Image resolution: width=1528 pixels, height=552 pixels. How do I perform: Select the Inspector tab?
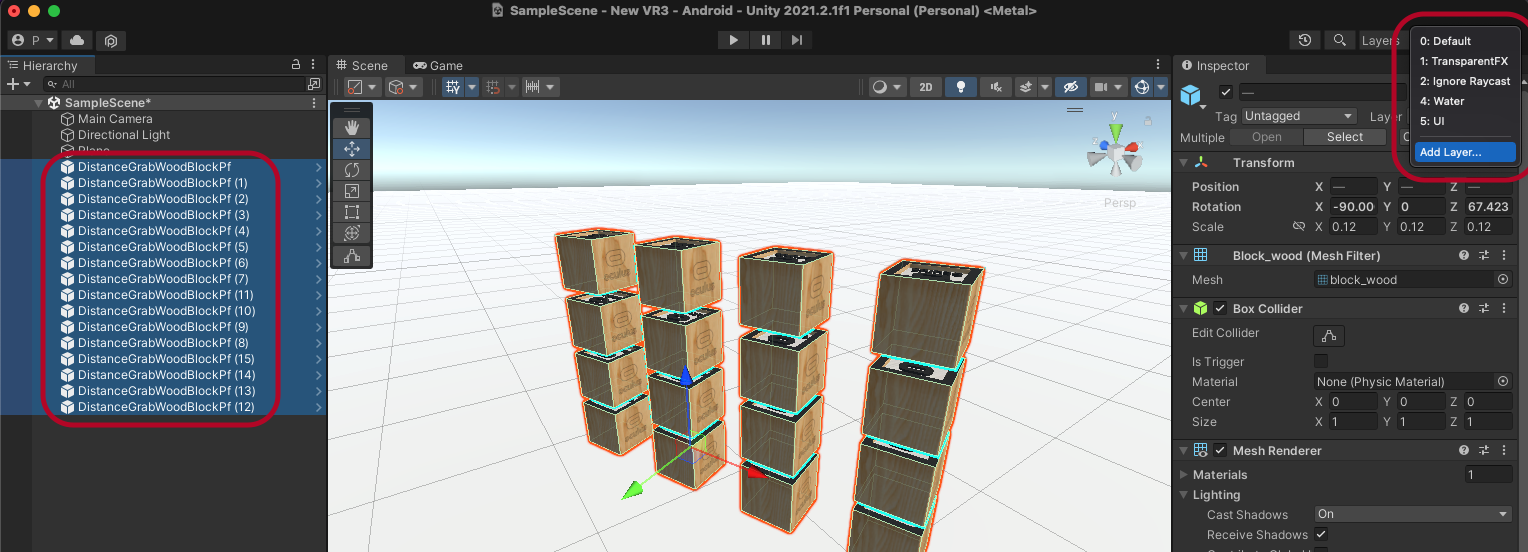pyautogui.click(x=1216, y=65)
